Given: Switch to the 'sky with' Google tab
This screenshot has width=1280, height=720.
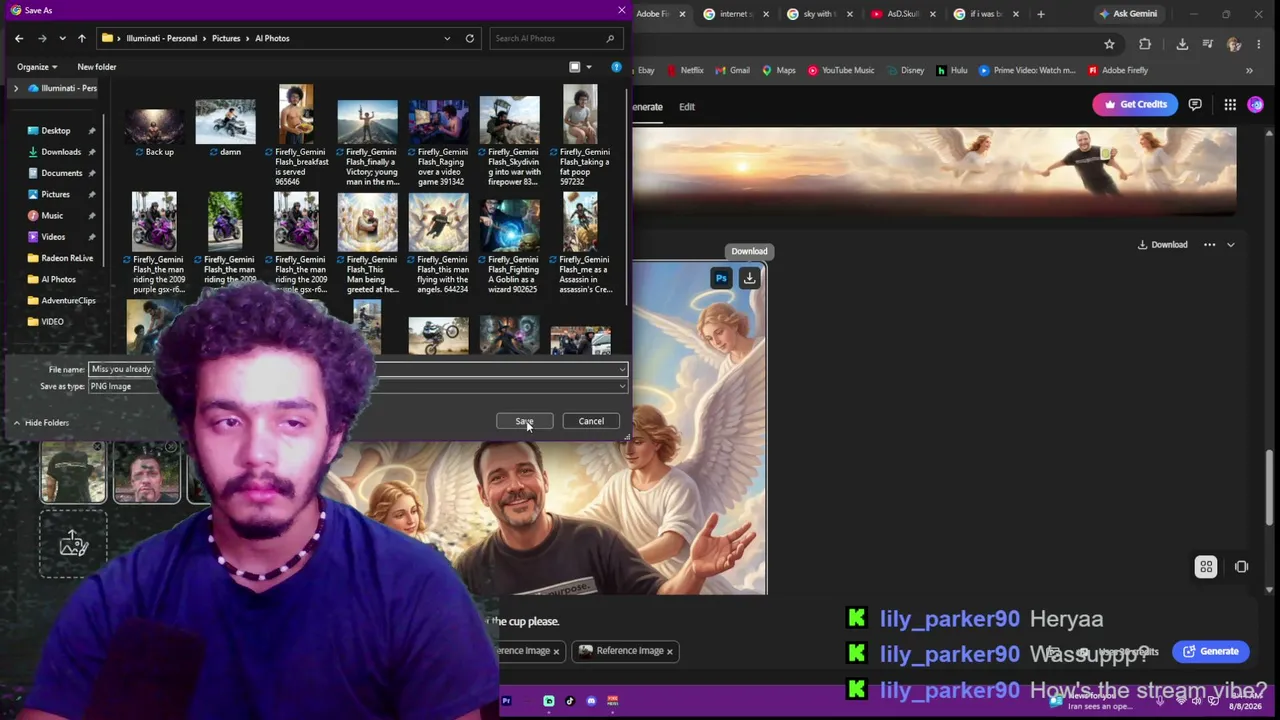Looking at the screenshot, I should pos(819,14).
